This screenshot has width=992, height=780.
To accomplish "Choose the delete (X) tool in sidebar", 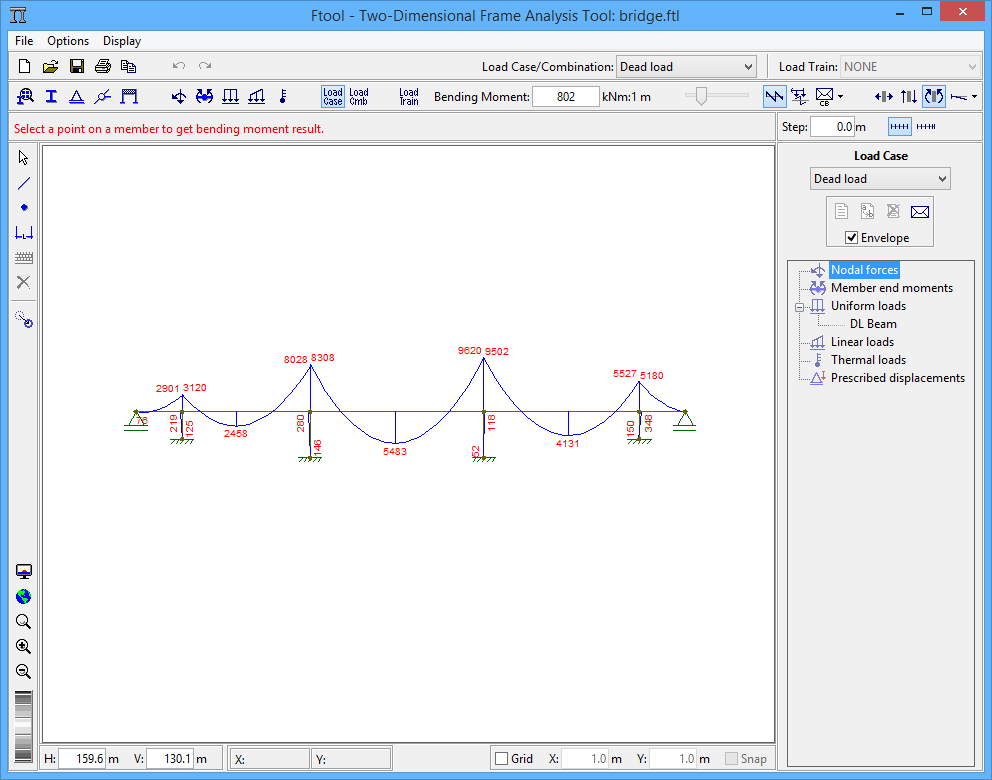I will coord(23,283).
